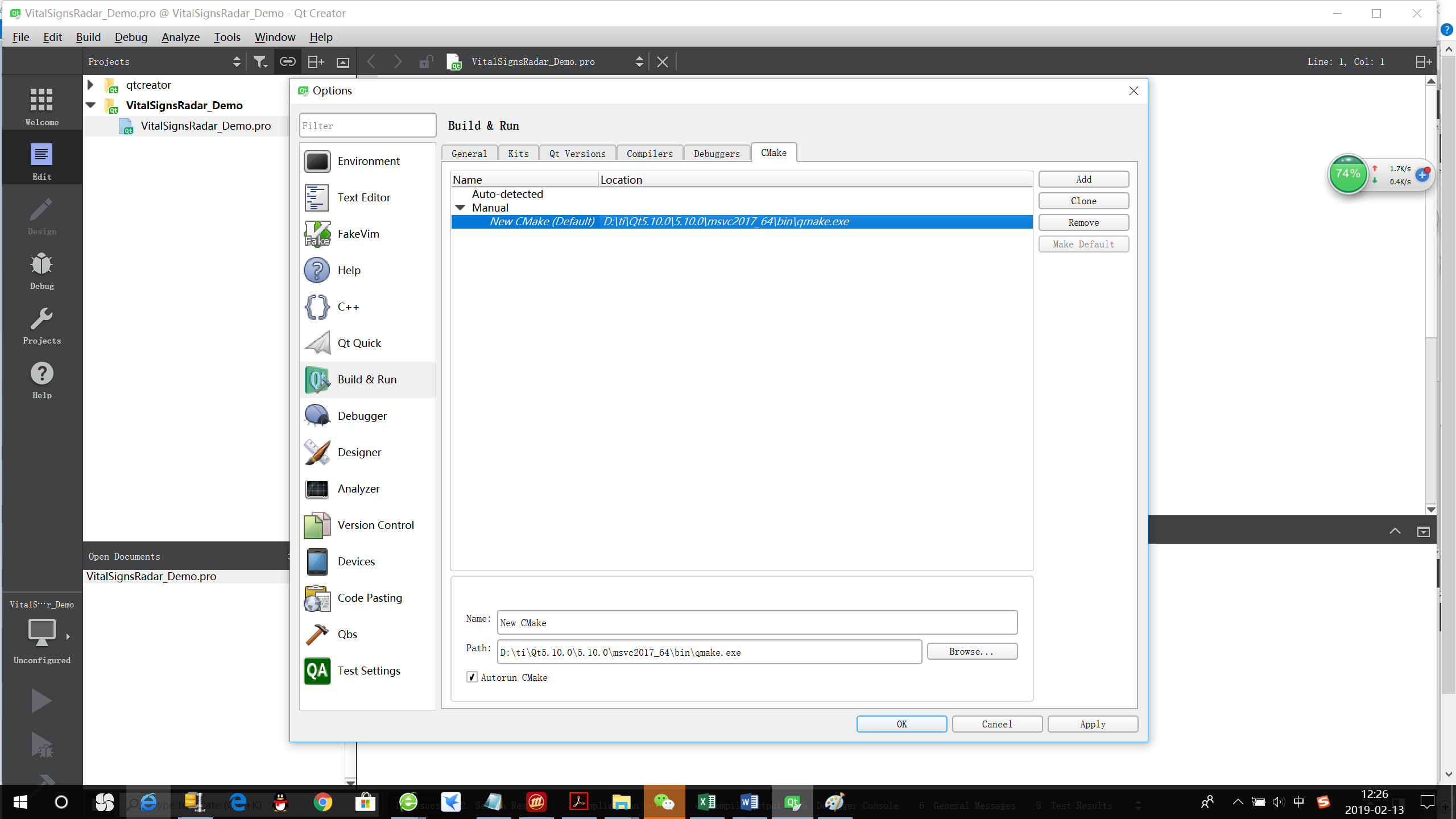The image size is (1456, 819).
Task: Click the Remove button
Action: coord(1083,222)
